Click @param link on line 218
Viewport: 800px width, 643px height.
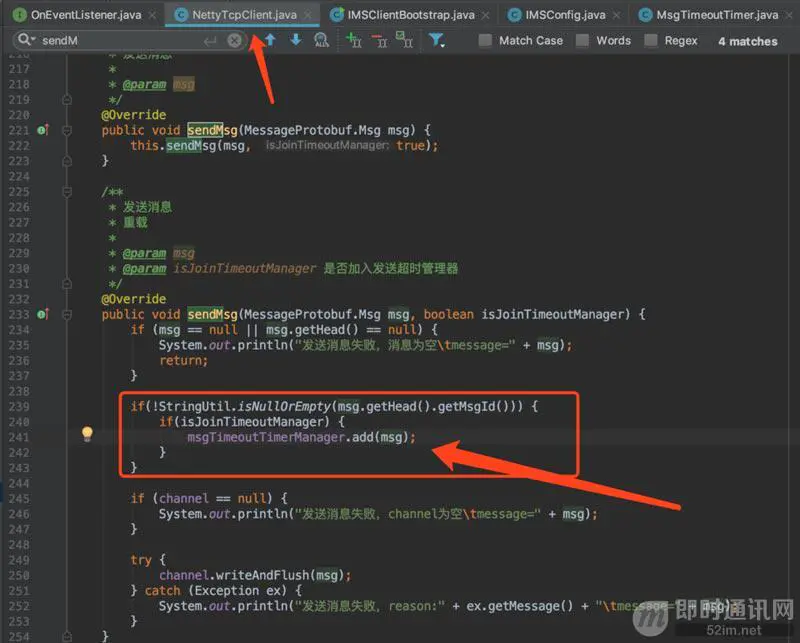pyautogui.click(x=144, y=84)
